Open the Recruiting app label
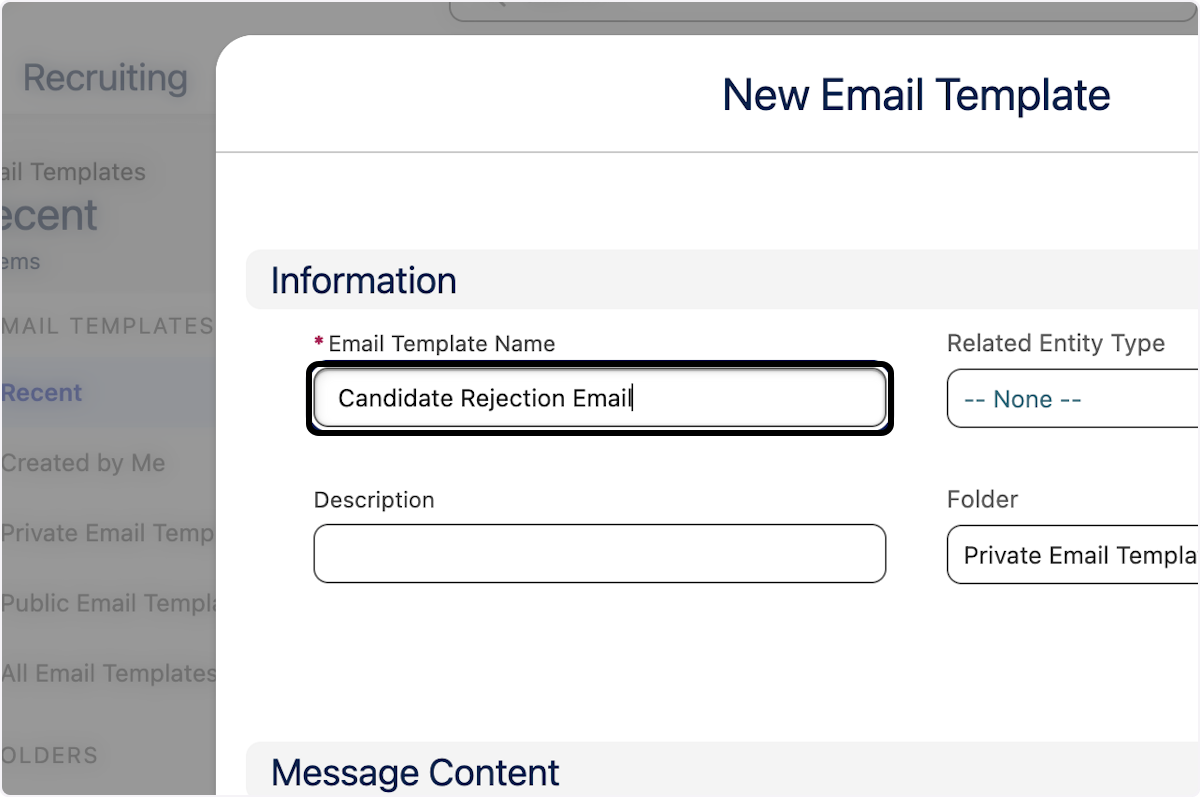Image resolution: width=1200 pixels, height=797 pixels. point(103,78)
